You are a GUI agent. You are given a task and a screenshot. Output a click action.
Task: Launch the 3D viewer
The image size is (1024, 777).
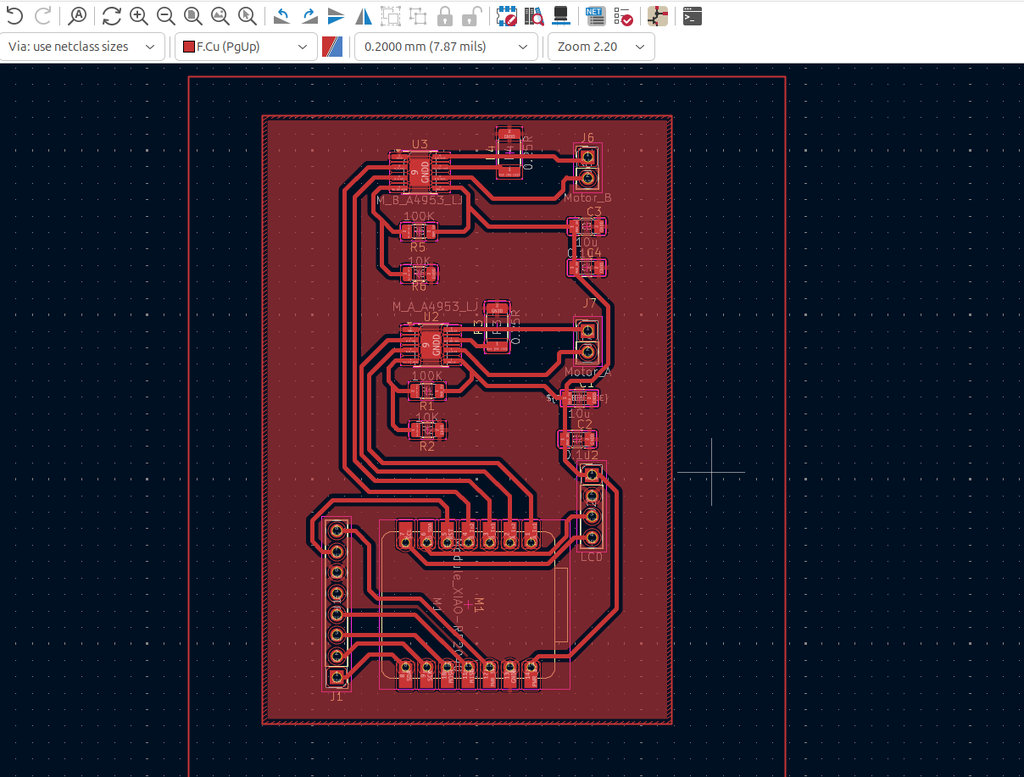(x=562, y=16)
